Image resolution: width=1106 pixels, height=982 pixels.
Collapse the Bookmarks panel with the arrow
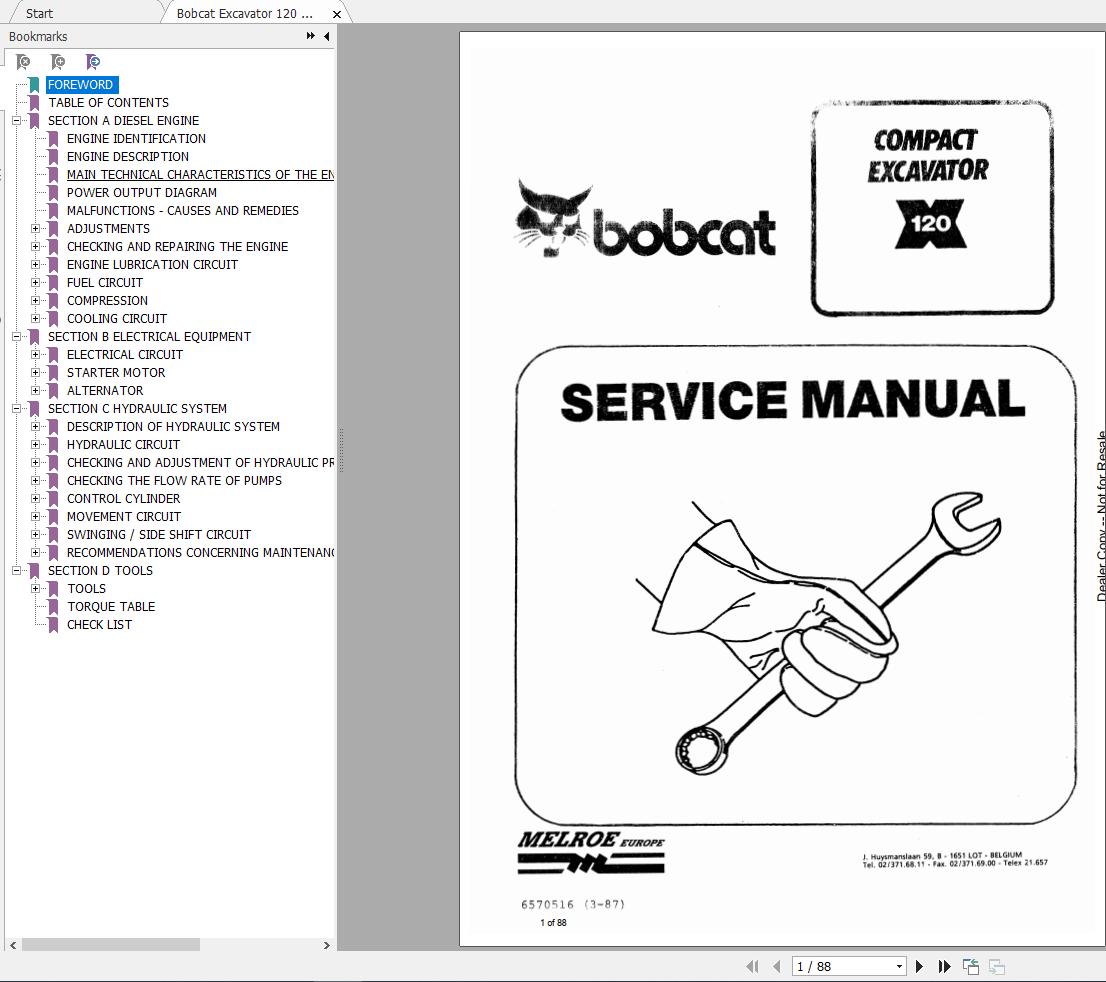326,36
